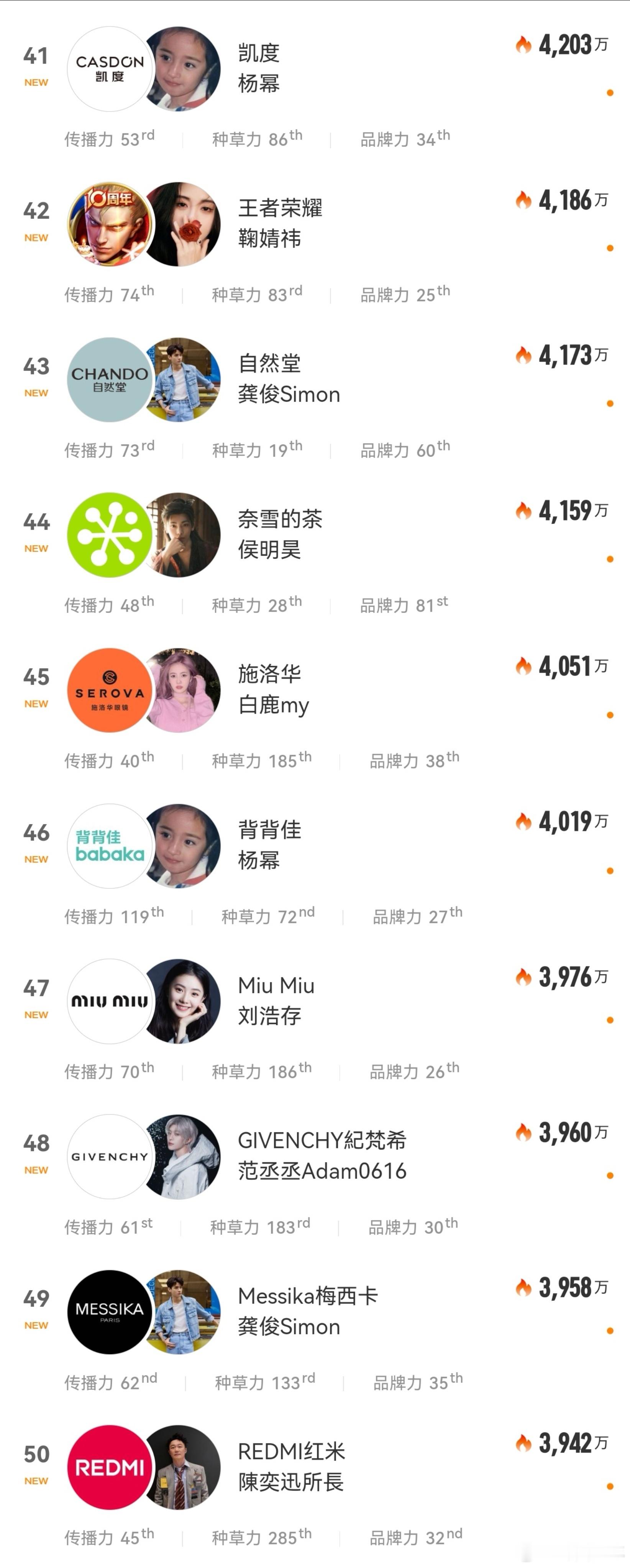Open the babaka 背背佳 logo

[x=110, y=846]
